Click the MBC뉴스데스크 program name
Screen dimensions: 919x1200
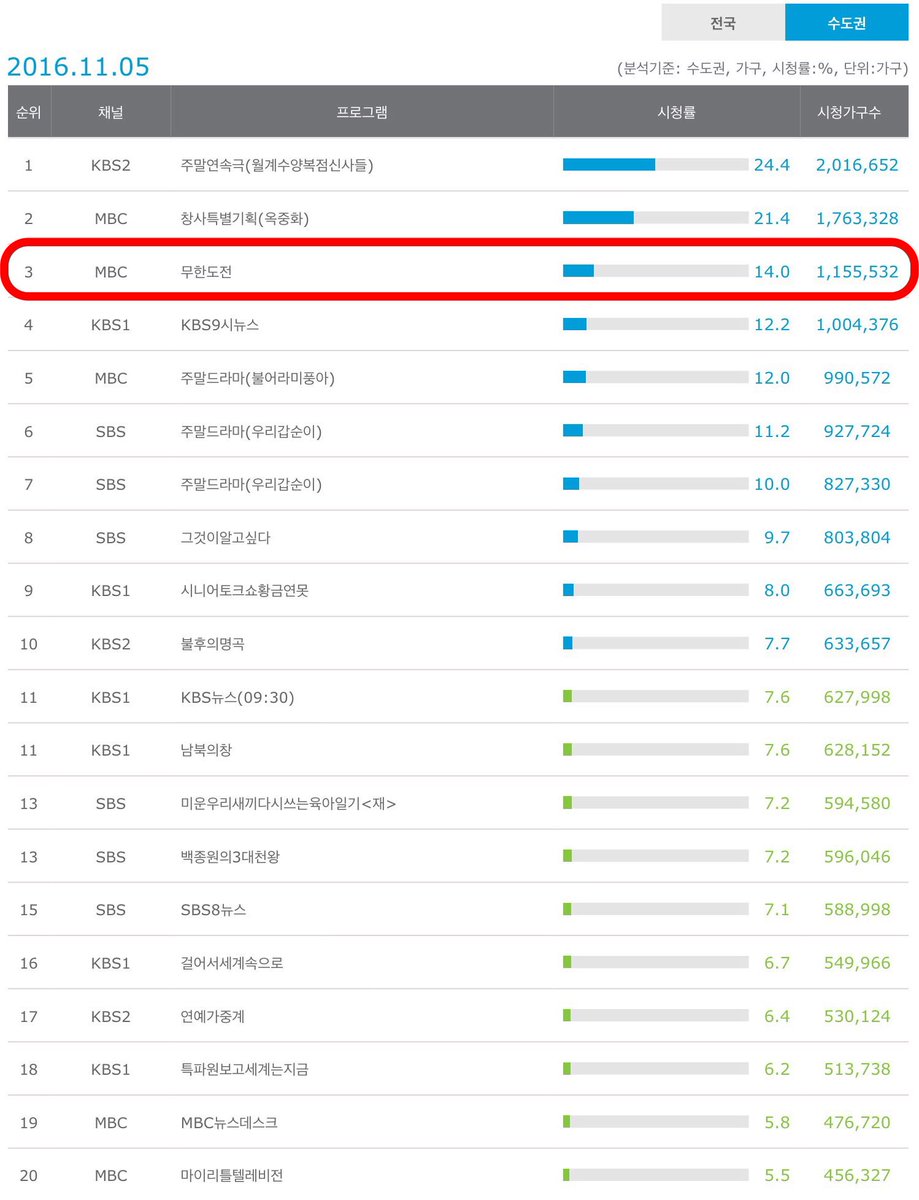229,1123
